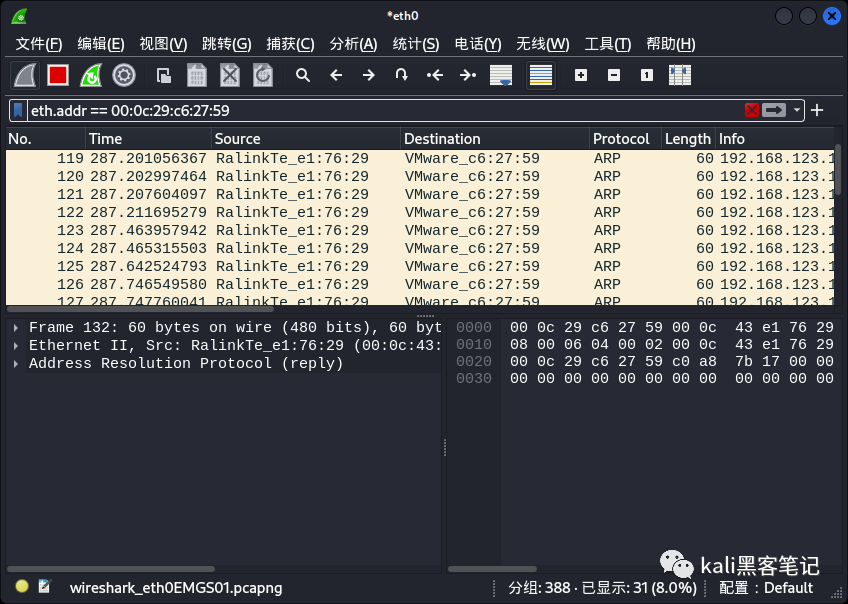
Task: Apply display filter arrow button
Action: click(x=774, y=110)
